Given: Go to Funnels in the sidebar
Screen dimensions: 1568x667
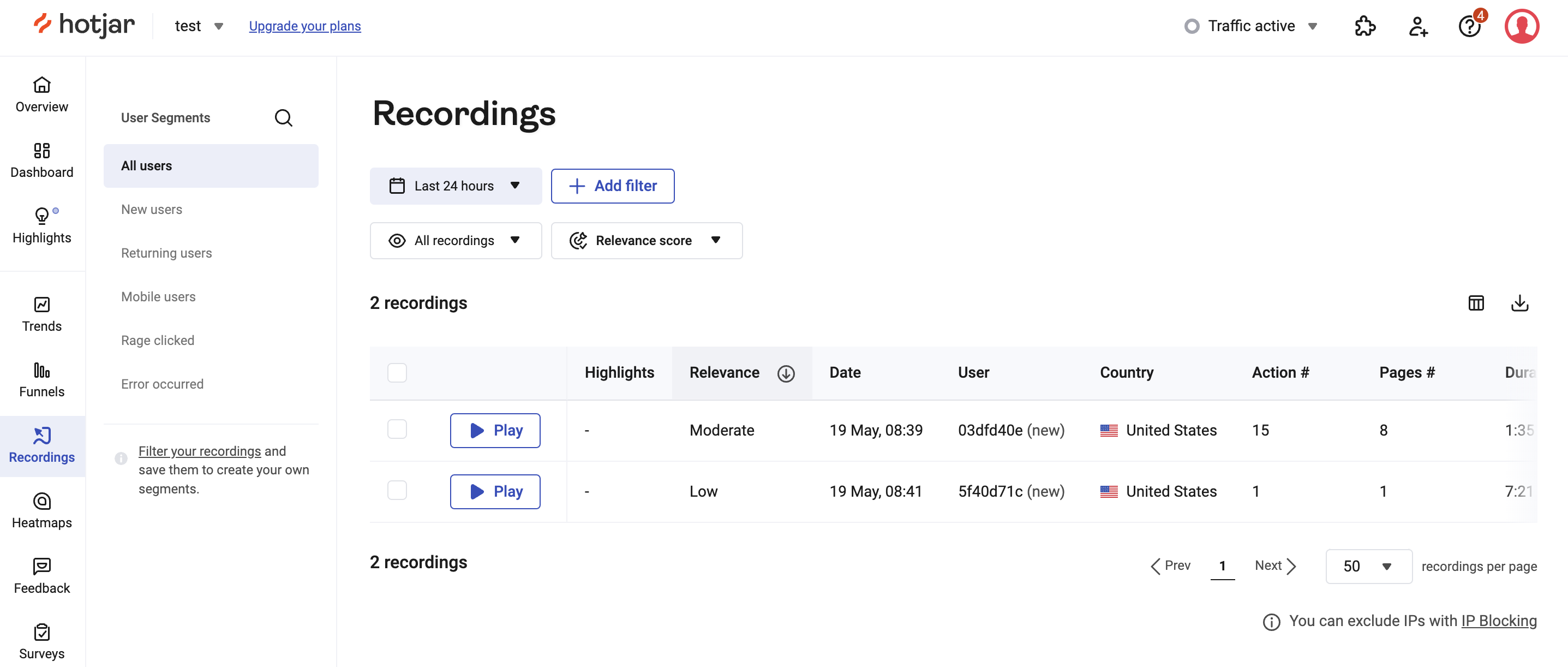Looking at the screenshot, I should [x=41, y=379].
